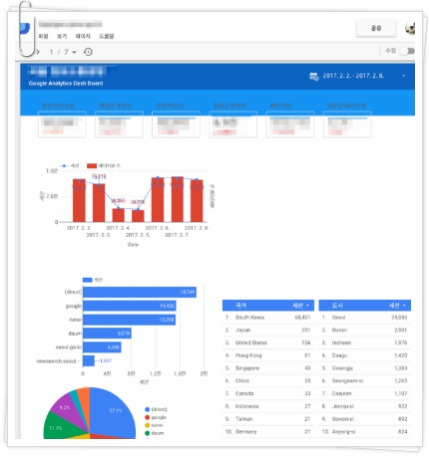429x457 pixels.
Task: Click blue 세션 legend swatch above bar chart
Action: (x=87, y=280)
